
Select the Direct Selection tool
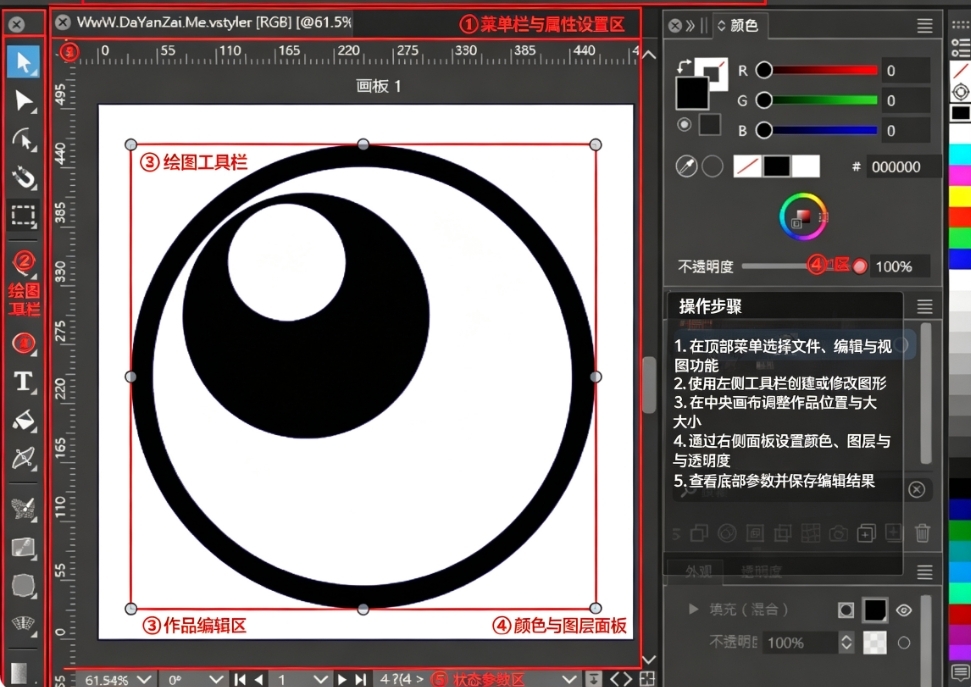[x=24, y=101]
